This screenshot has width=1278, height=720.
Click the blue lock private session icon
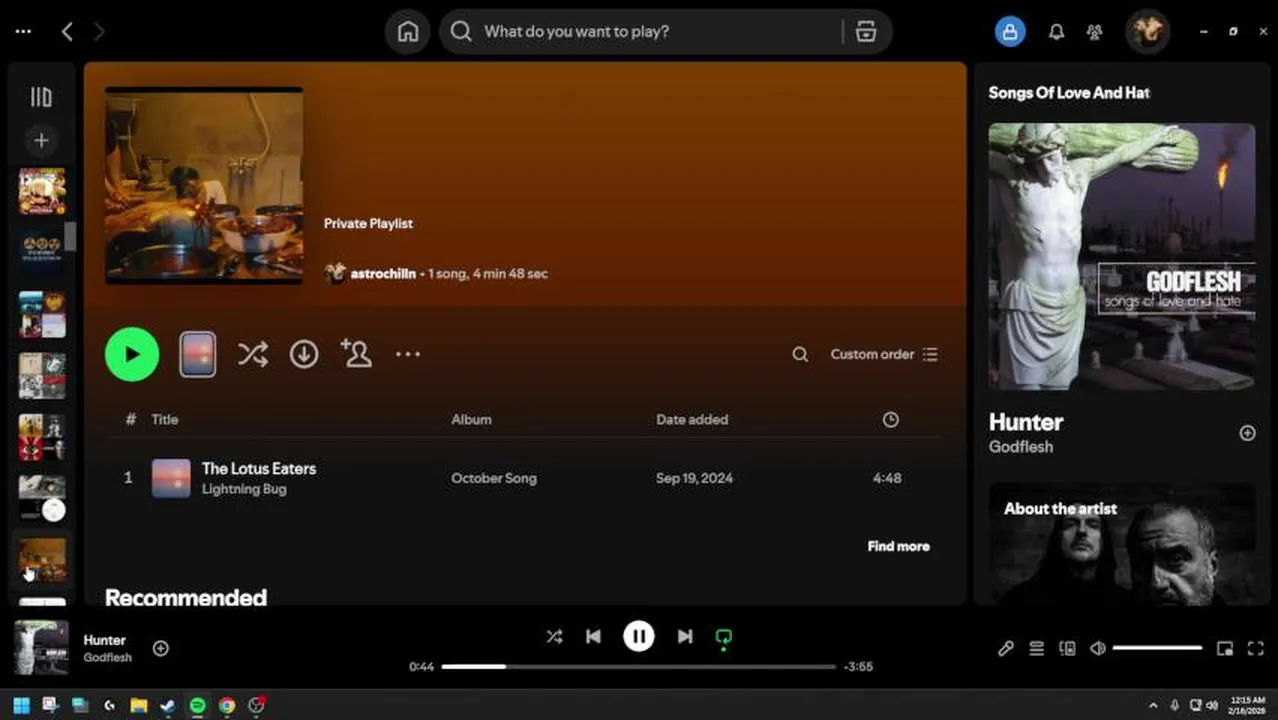pos(1010,32)
